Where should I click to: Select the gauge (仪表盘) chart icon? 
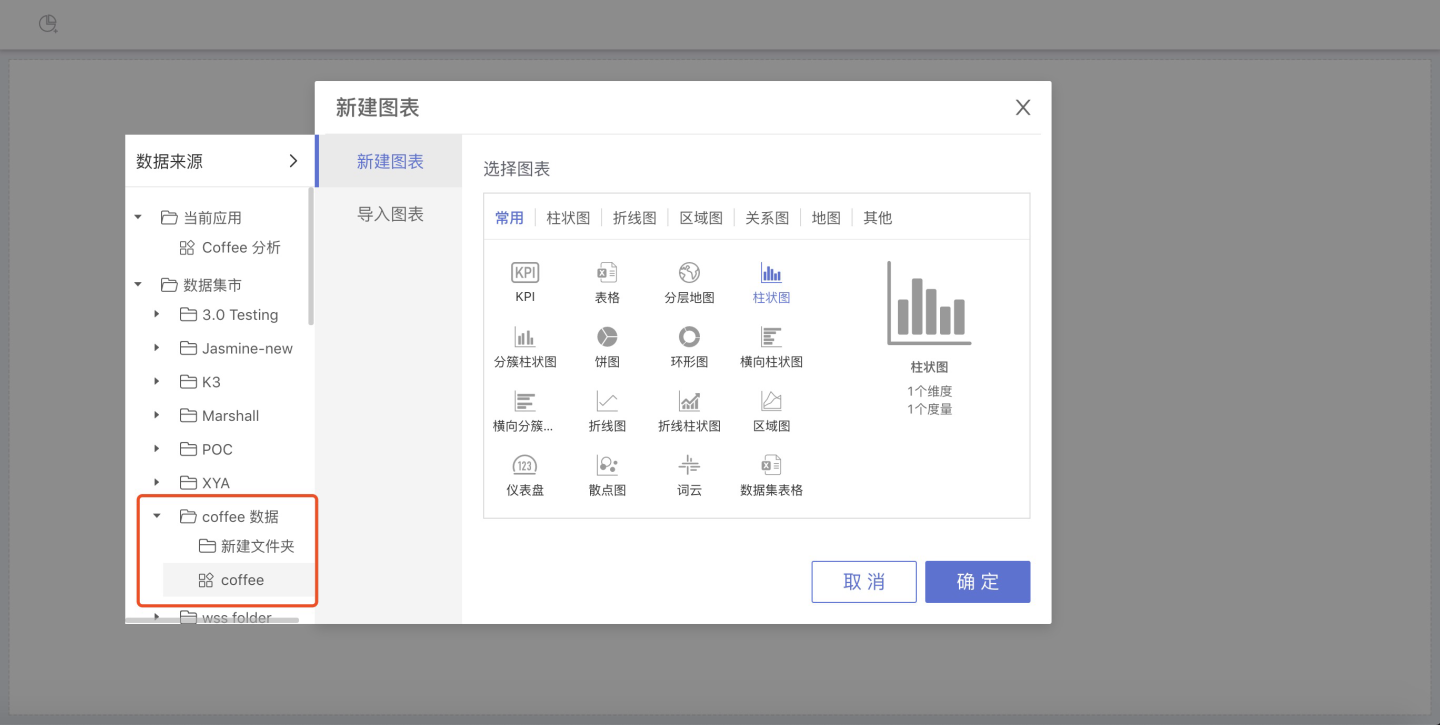(524, 465)
